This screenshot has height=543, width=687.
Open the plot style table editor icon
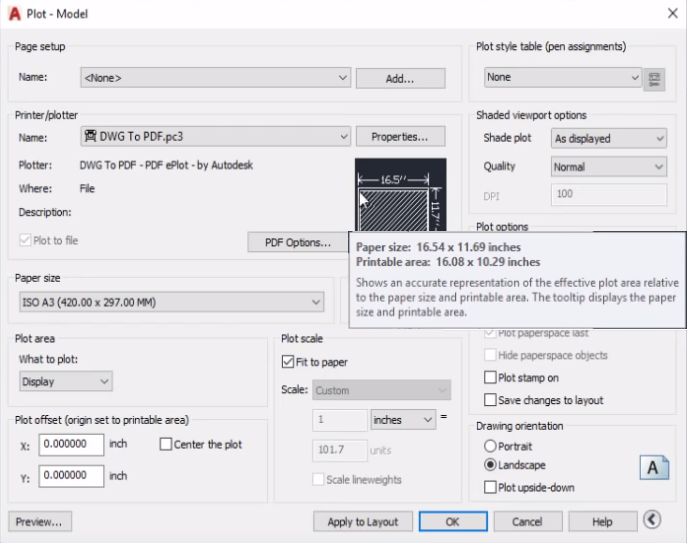pyautogui.click(x=654, y=80)
